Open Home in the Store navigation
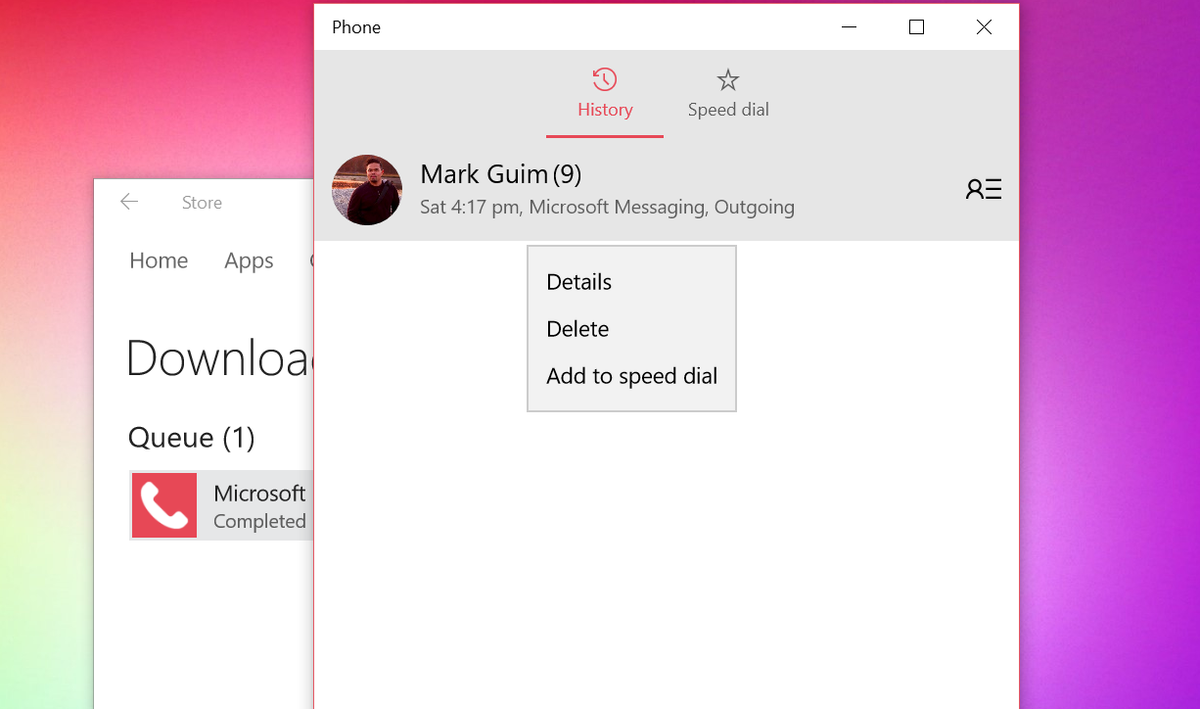Viewport: 1200px width, 709px height. coord(158,261)
